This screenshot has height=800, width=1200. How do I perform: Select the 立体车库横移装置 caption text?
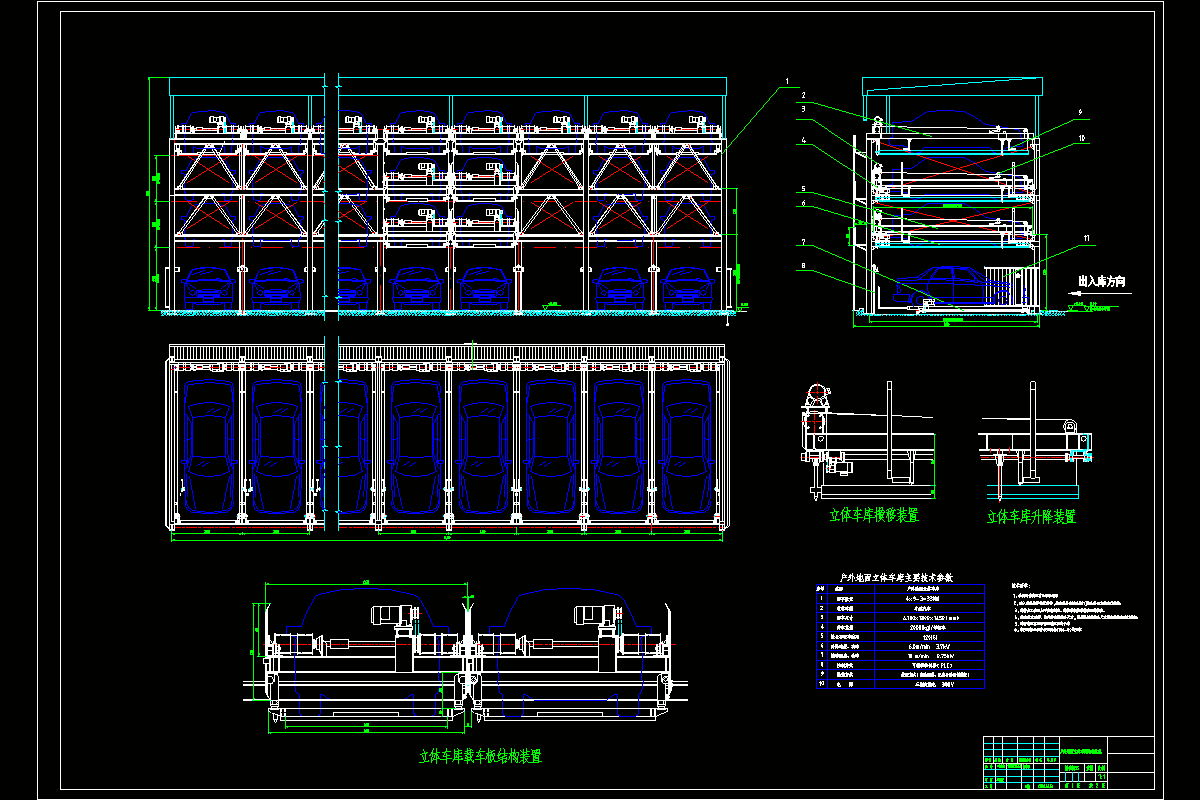pos(873,515)
